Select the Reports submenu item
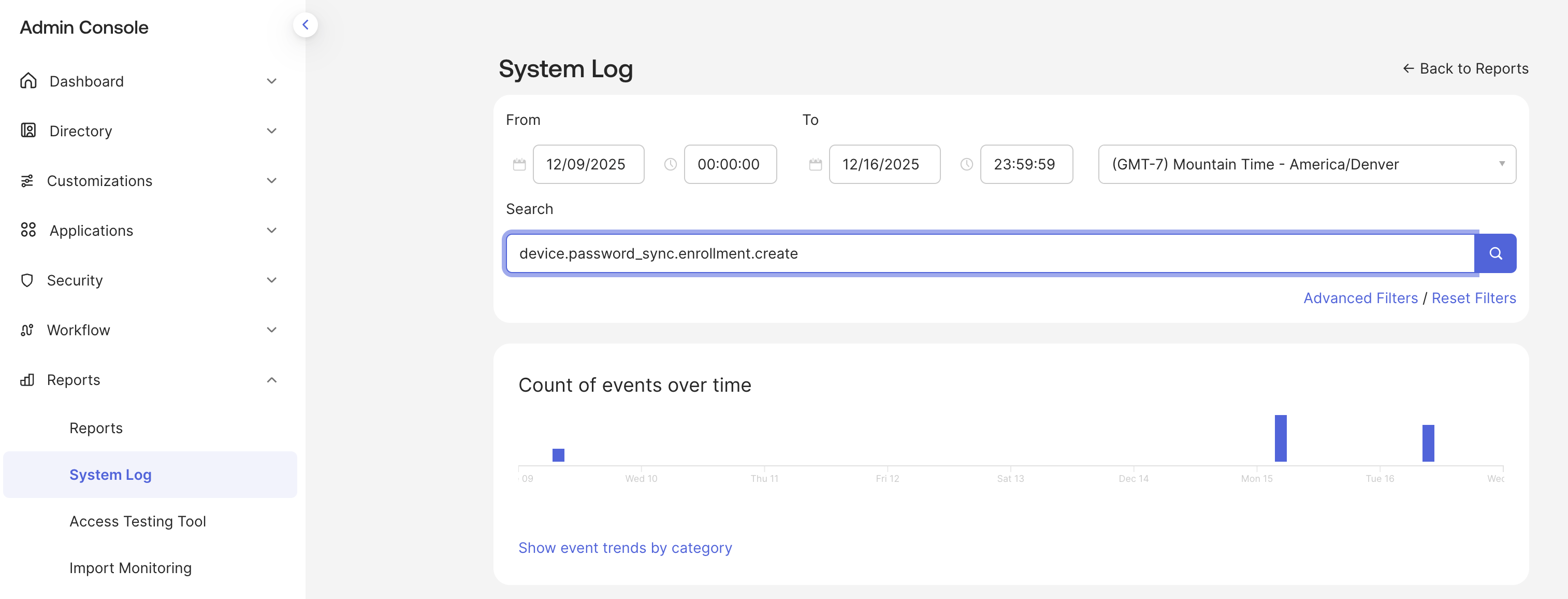The width and height of the screenshot is (1568, 599). tap(96, 428)
